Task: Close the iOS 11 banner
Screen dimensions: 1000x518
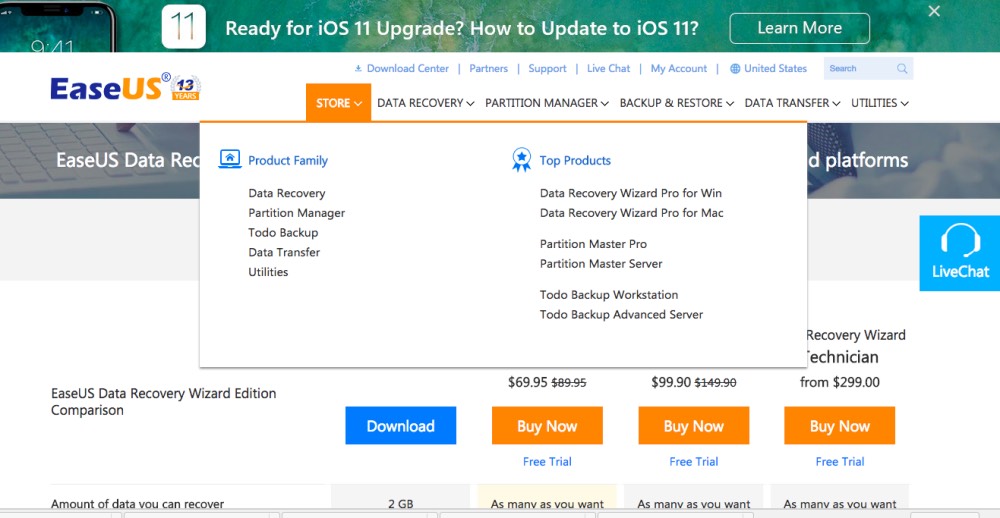Action: [934, 11]
